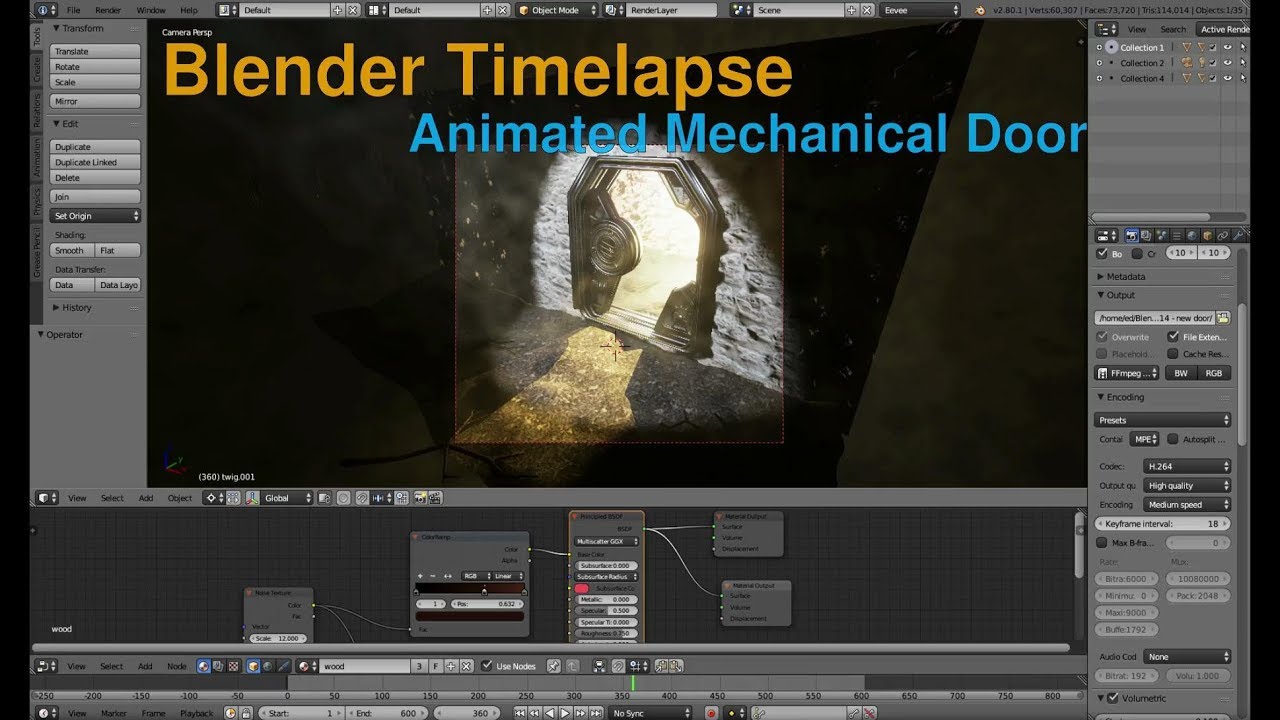The width and height of the screenshot is (1280, 720).
Task: Toggle the File Extensions checkbox
Action: click(1173, 337)
